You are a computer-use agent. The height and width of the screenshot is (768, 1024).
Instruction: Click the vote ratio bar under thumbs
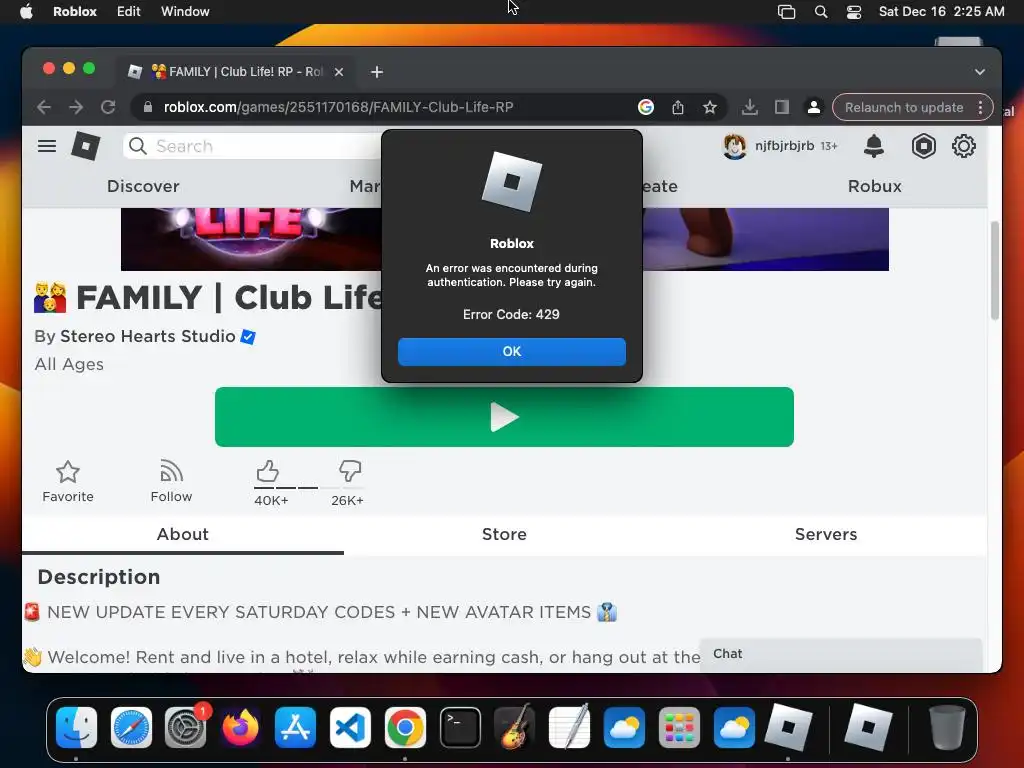[x=308, y=488]
